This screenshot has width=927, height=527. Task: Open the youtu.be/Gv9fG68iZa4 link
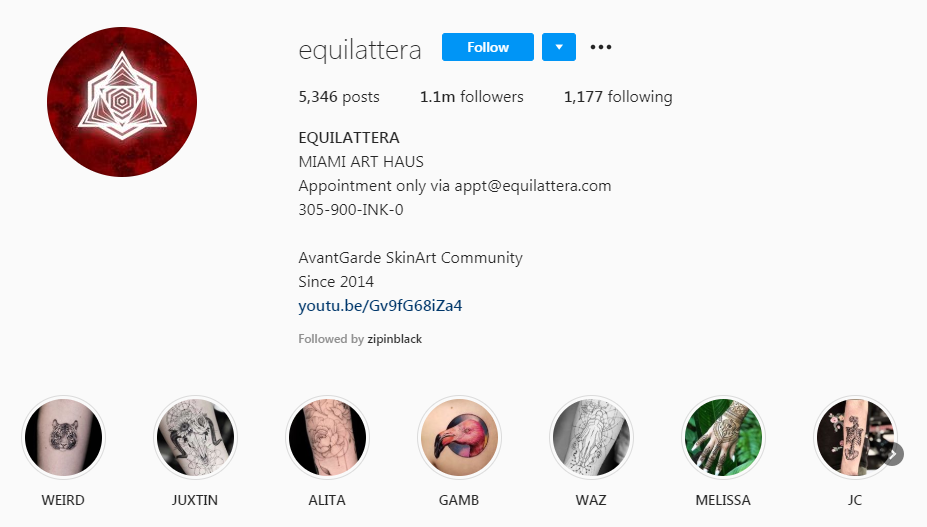[380, 306]
